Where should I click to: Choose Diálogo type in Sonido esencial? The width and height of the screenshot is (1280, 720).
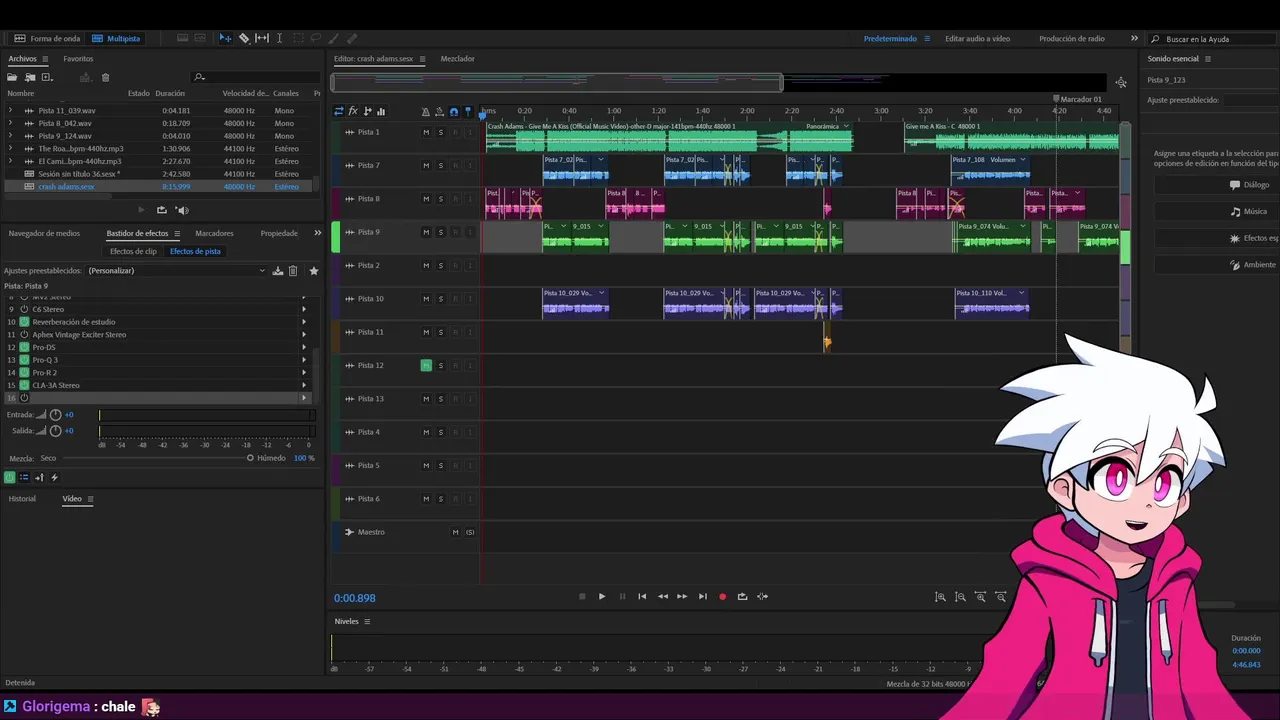pos(1249,185)
